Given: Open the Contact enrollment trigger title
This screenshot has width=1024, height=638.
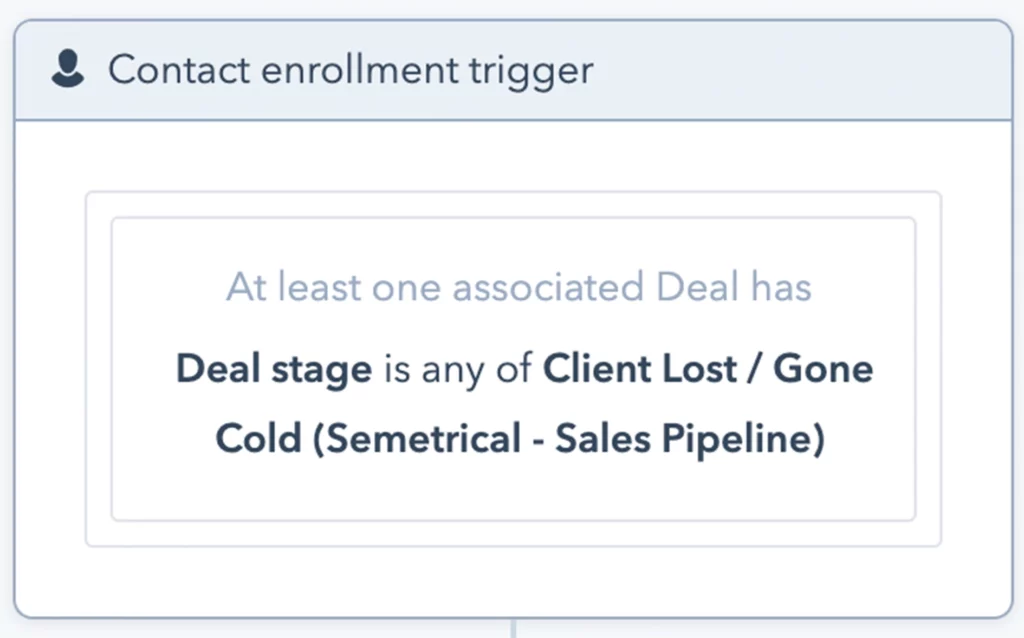Looking at the screenshot, I should click(x=351, y=71).
